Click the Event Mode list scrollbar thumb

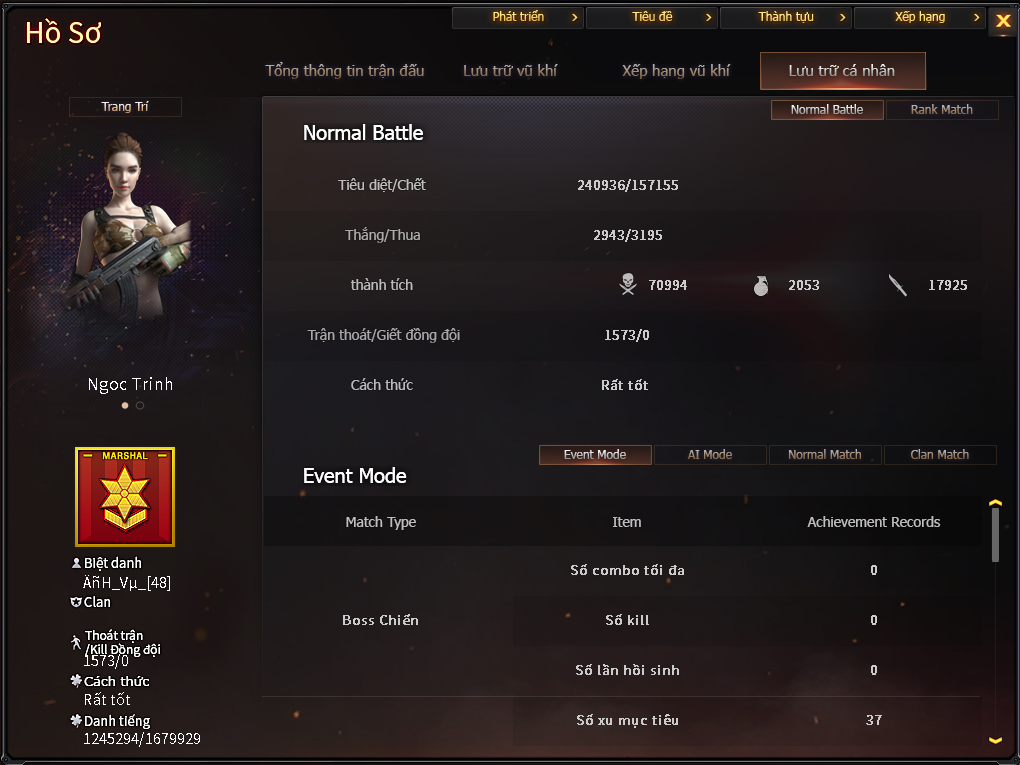[995, 535]
